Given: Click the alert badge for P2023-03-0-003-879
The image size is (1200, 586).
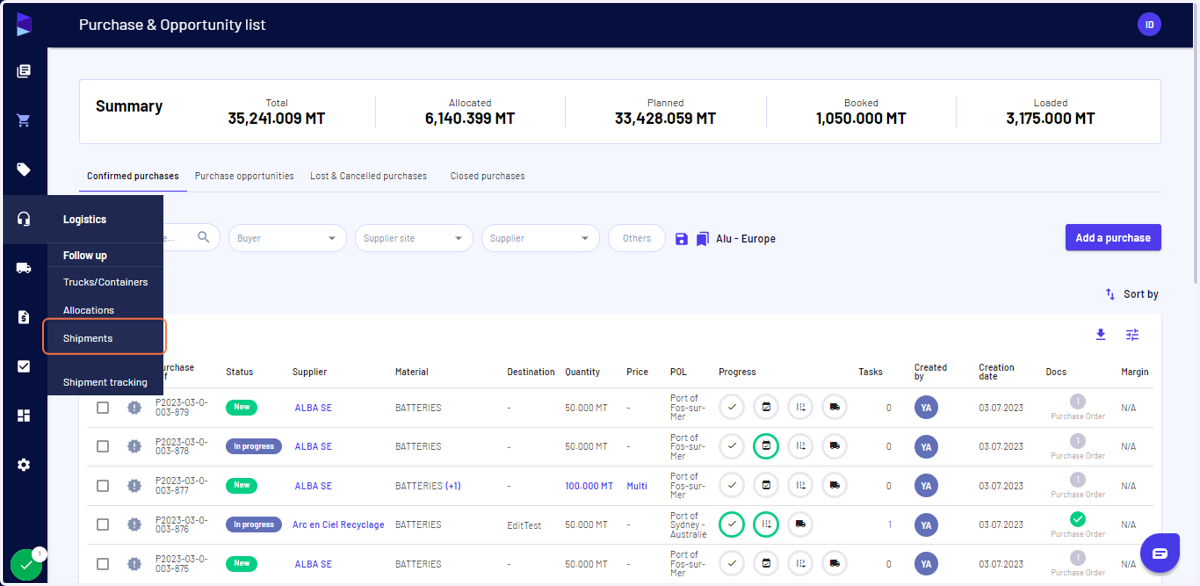Looking at the screenshot, I should (x=135, y=407).
